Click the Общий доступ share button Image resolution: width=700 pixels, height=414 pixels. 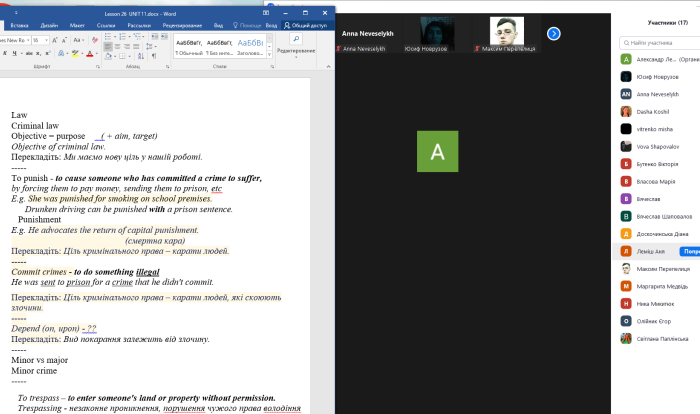(307, 26)
